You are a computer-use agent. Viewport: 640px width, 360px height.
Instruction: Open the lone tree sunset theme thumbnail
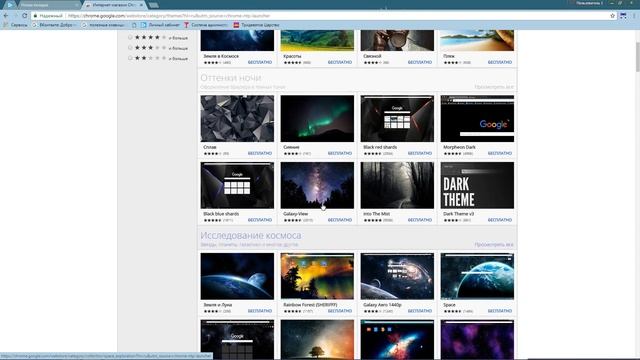[x=317, y=340]
